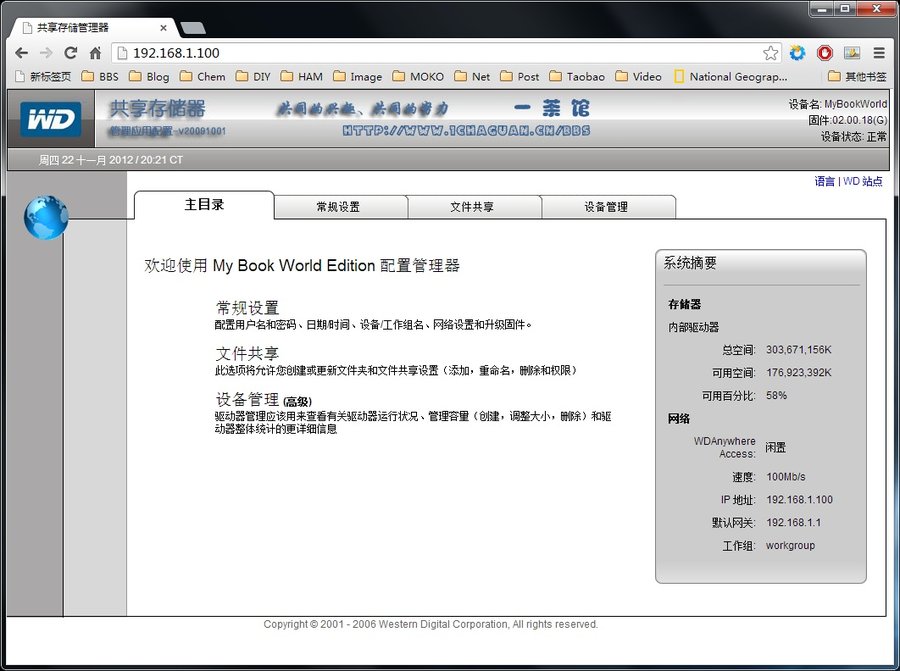Click the blue circular extension icon
900x671 pixels.
pyautogui.click(x=797, y=53)
